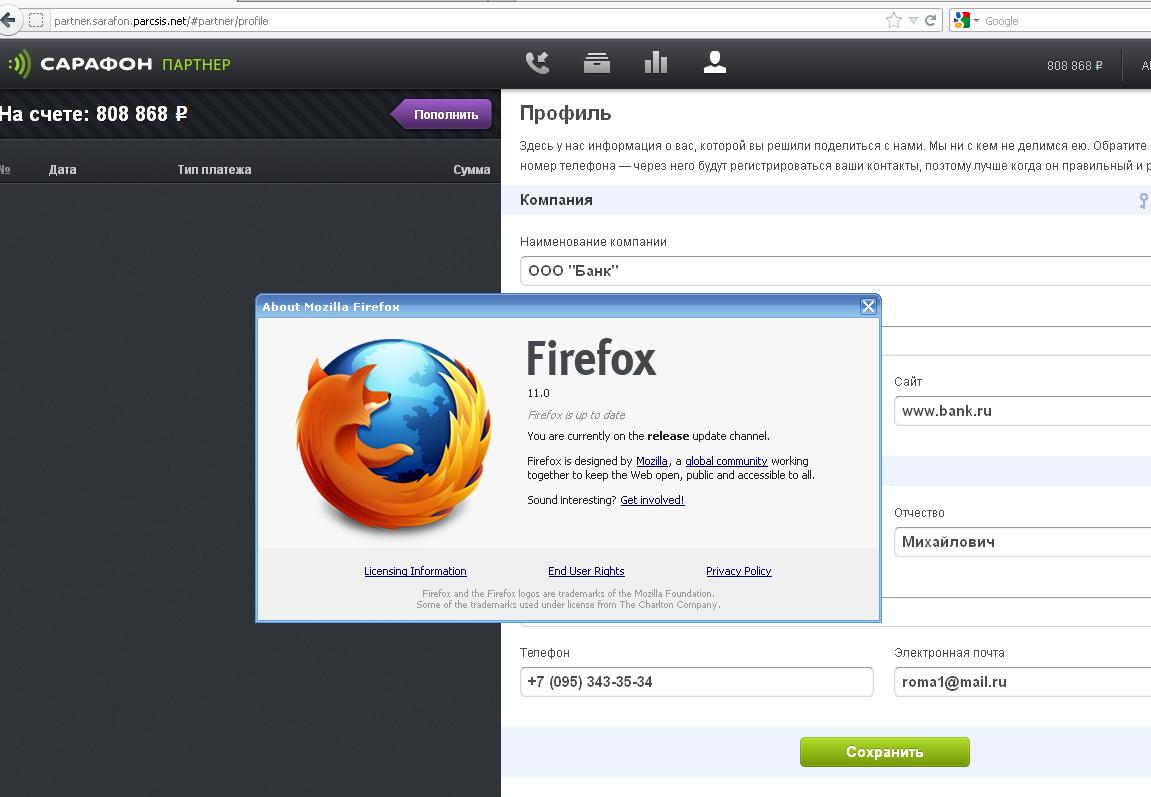1151x797 pixels.
Task: Open the Mozilla link in About dialog
Action: [652, 461]
